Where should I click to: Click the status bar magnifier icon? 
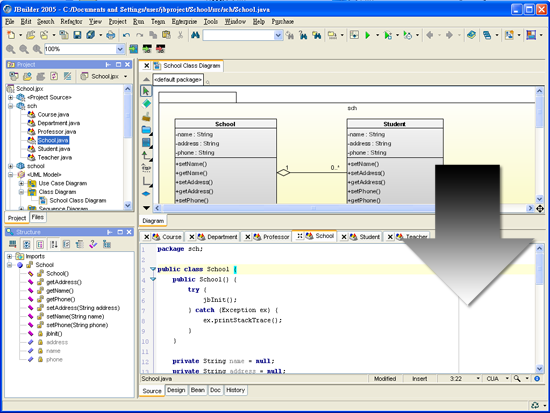pyautogui.click(x=517, y=379)
